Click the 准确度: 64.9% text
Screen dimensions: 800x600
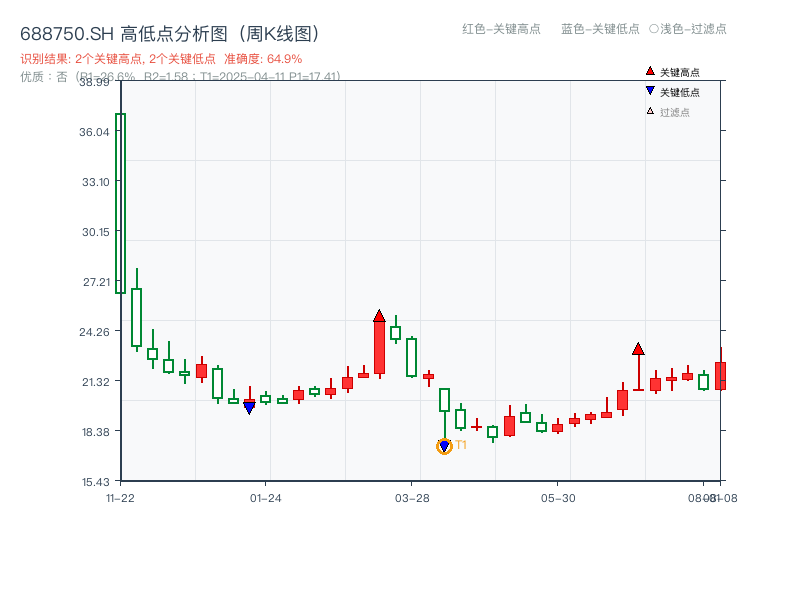pos(265,57)
